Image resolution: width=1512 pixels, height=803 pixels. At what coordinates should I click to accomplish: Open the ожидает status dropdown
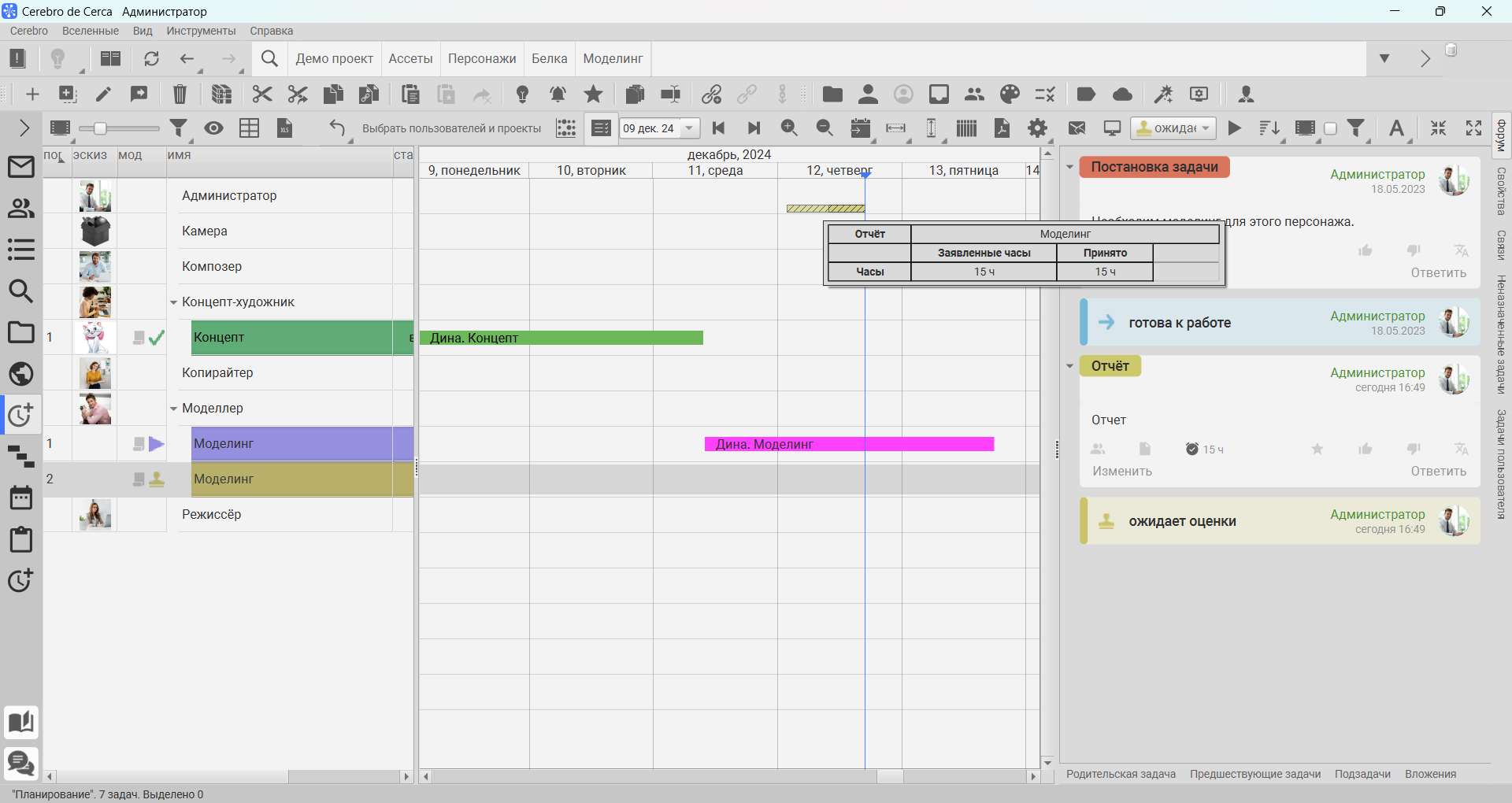pyautogui.click(x=1173, y=128)
